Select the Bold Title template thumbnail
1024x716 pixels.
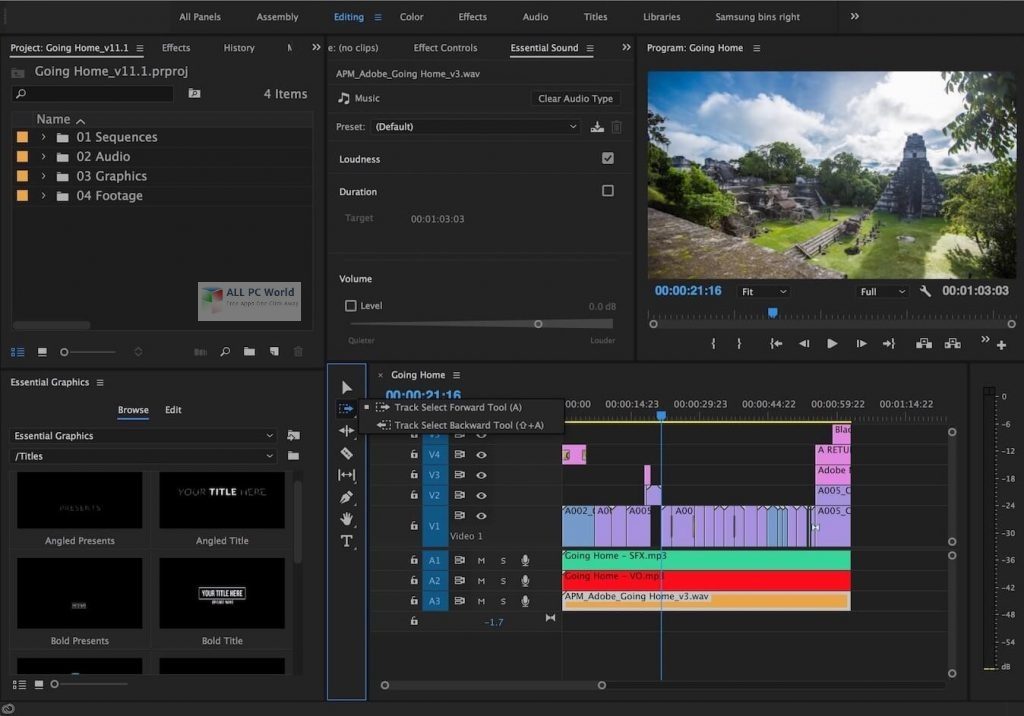(221, 593)
